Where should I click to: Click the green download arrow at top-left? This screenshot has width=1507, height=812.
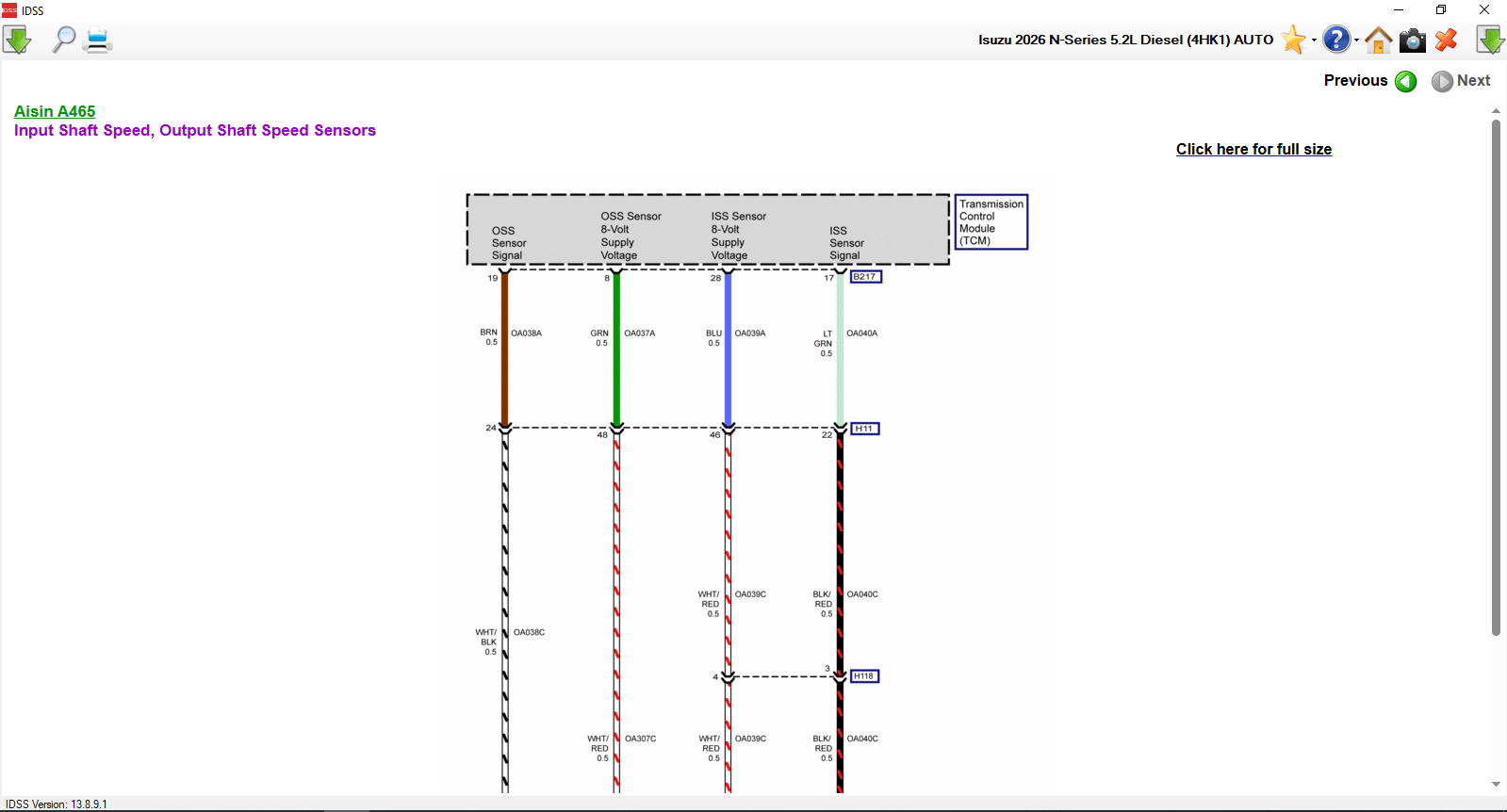[x=17, y=40]
